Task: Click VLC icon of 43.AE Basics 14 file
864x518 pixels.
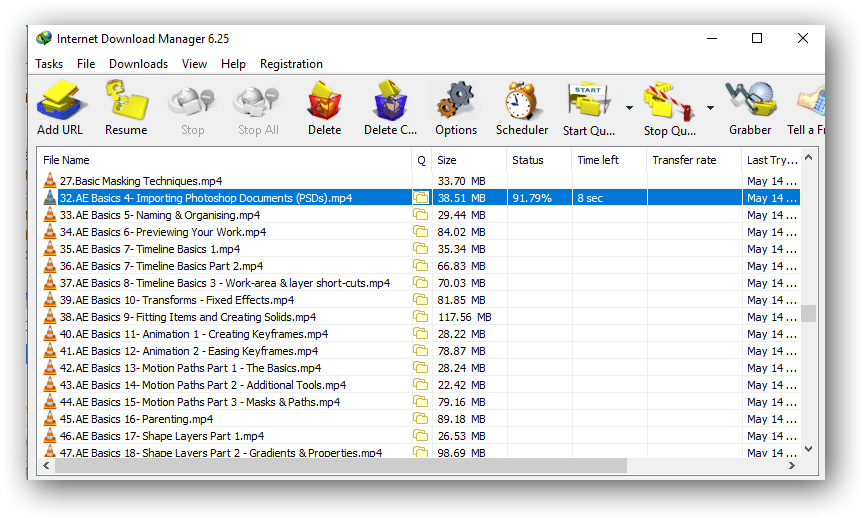Action: tap(50, 385)
